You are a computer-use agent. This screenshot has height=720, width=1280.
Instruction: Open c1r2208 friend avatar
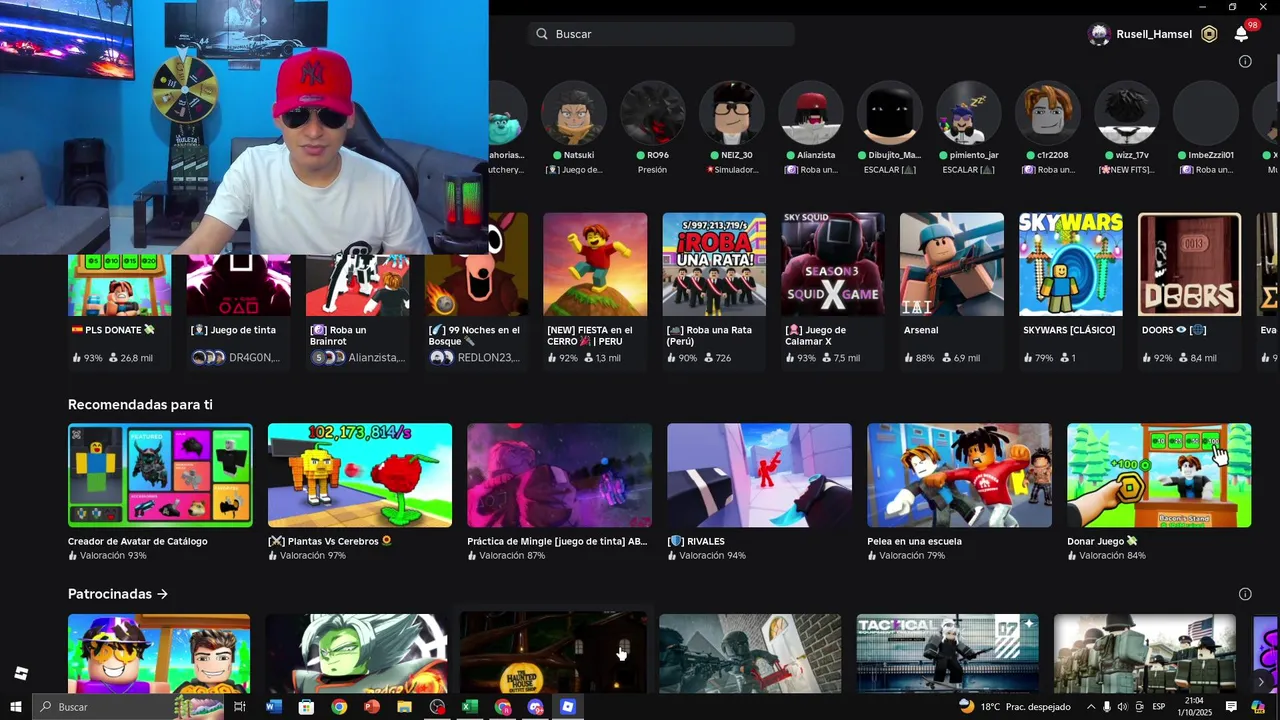click(x=1047, y=113)
